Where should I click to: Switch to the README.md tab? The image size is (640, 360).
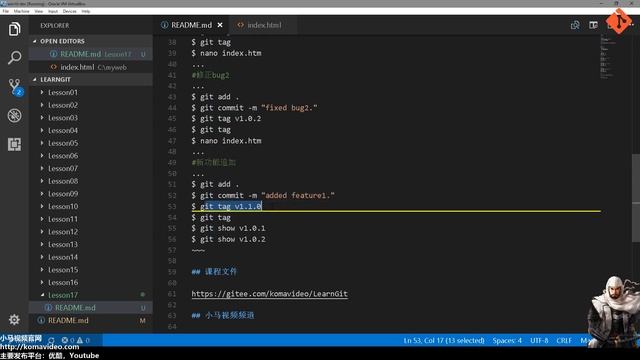point(191,25)
